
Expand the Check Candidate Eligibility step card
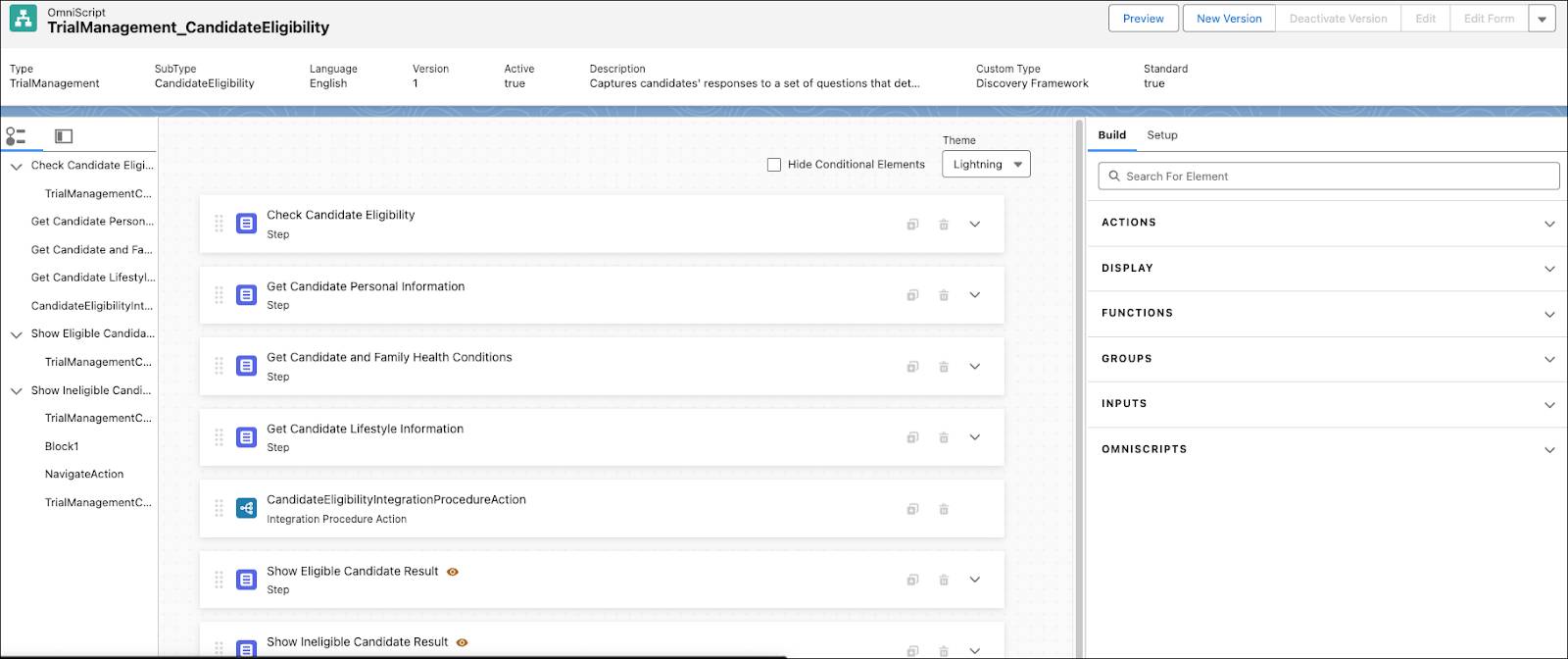tap(975, 225)
